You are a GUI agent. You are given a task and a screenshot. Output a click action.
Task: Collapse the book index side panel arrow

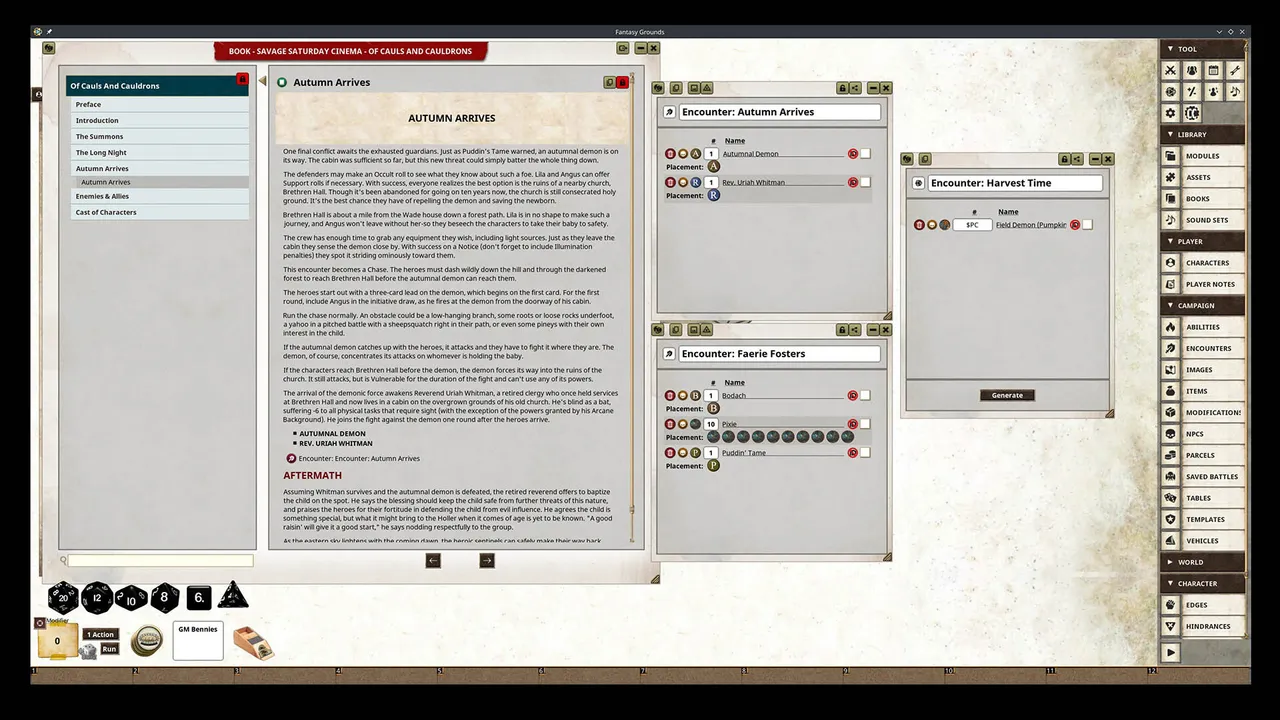coord(262,81)
